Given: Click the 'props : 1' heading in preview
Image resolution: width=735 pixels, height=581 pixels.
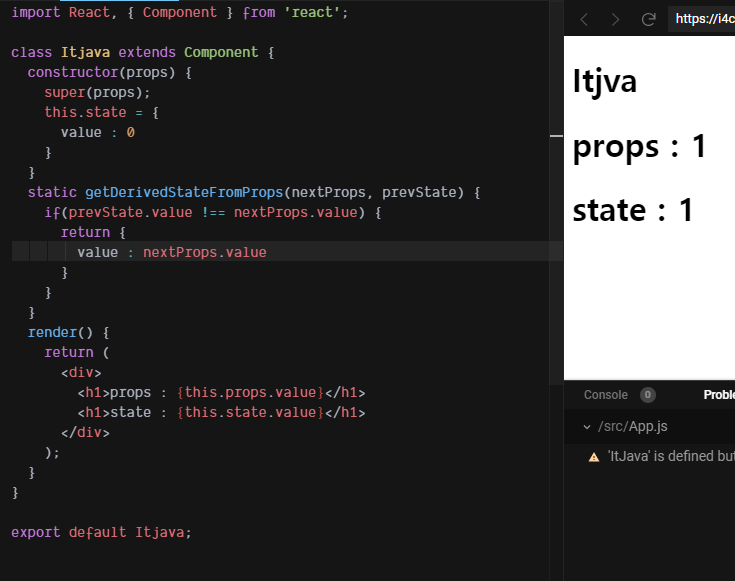Looking at the screenshot, I should (x=639, y=146).
